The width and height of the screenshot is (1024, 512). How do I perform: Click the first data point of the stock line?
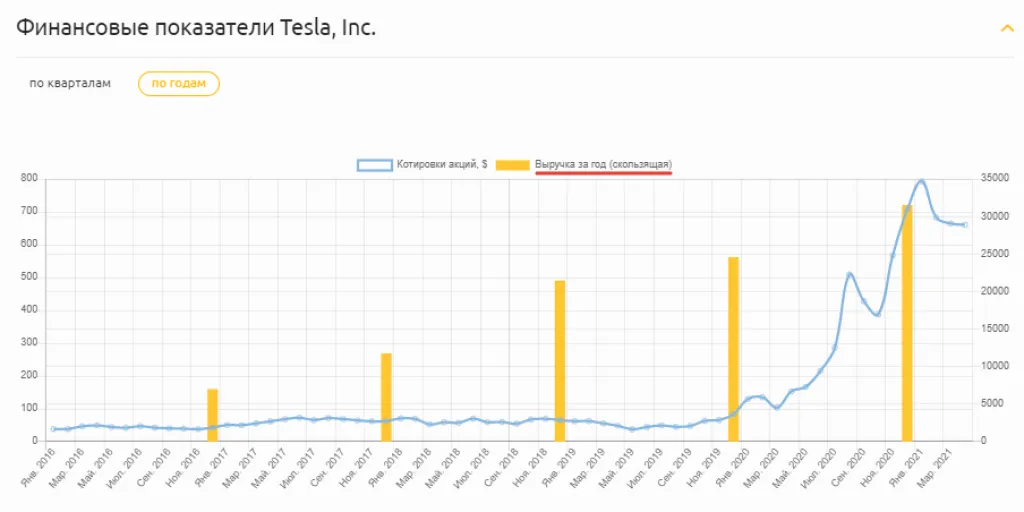53,429
